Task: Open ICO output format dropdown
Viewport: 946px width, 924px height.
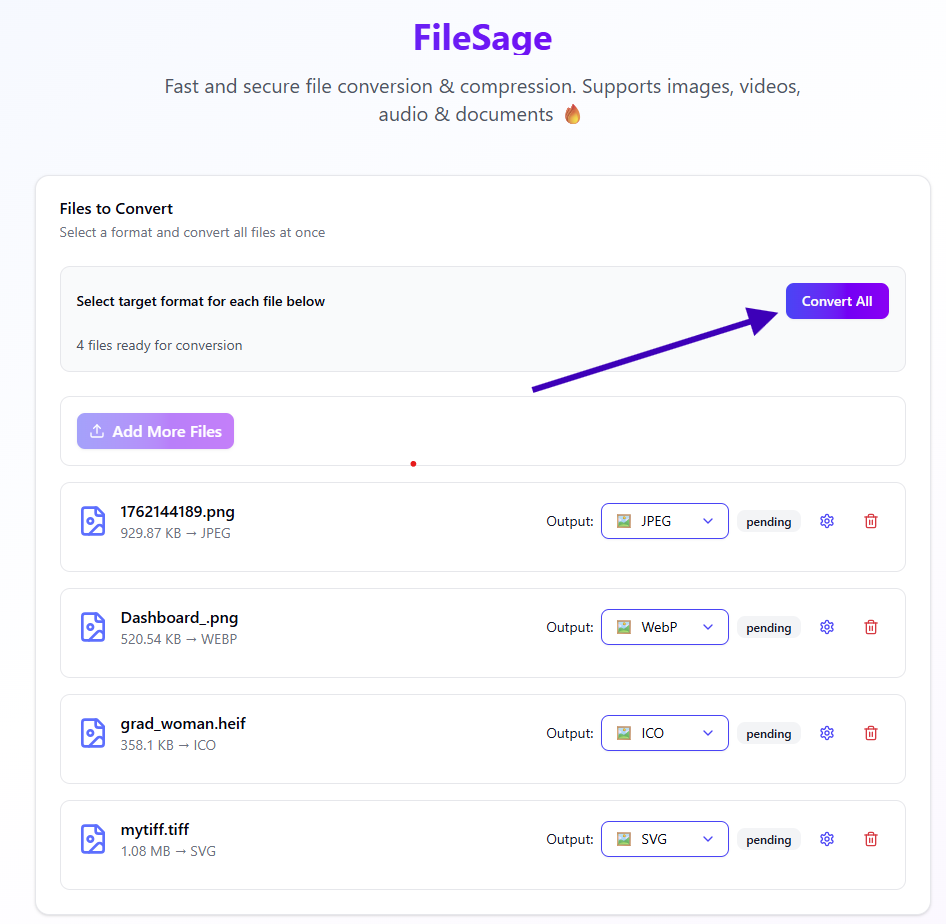Action: [664, 733]
